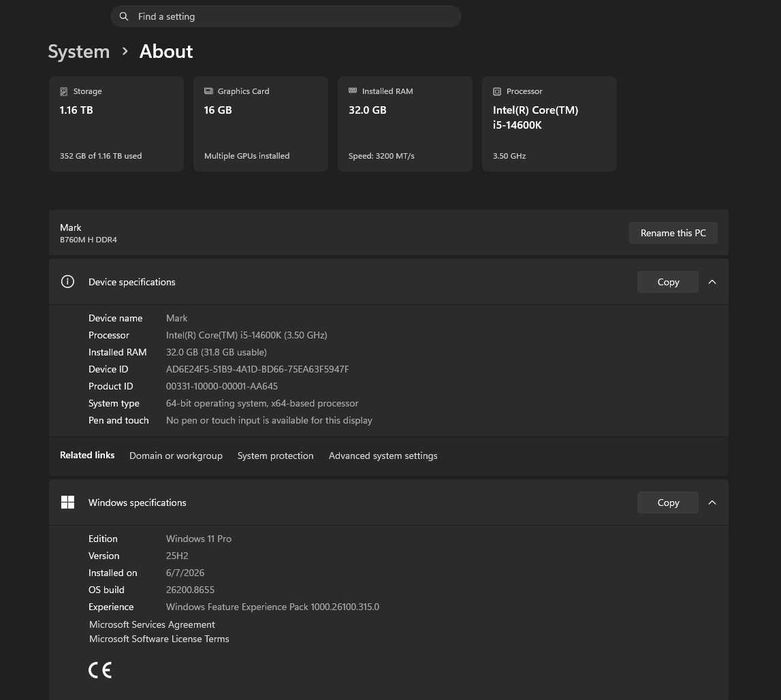Open the Installed RAM 32.0 GB card
This screenshot has width=781, height=700.
[x=405, y=124]
